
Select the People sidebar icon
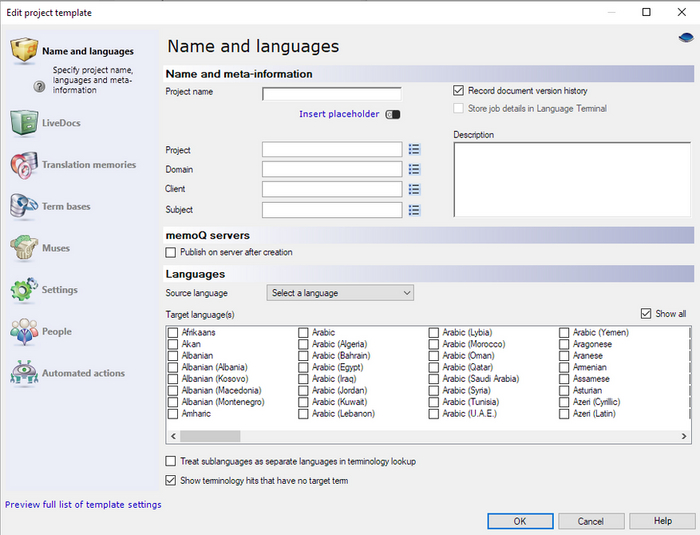(x=23, y=332)
